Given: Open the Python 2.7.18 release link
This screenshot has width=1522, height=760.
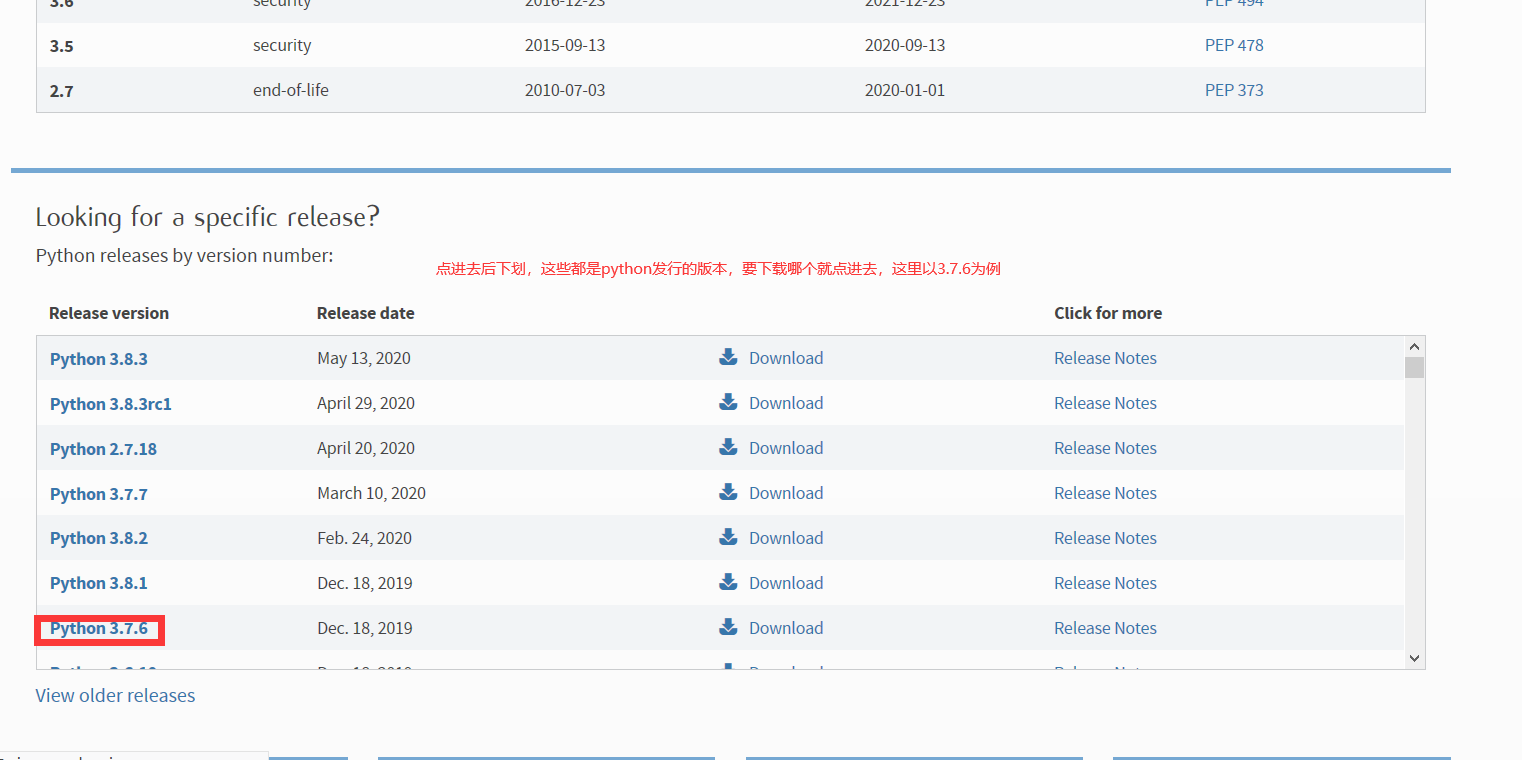Looking at the screenshot, I should pos(103,449).
